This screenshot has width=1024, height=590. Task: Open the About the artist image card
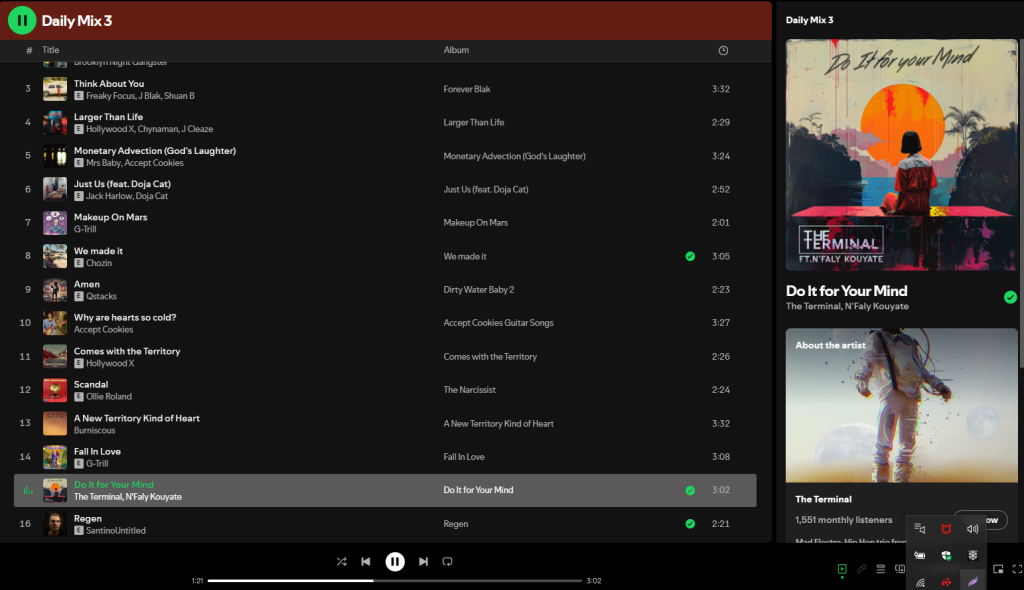[x=901, y=405]
